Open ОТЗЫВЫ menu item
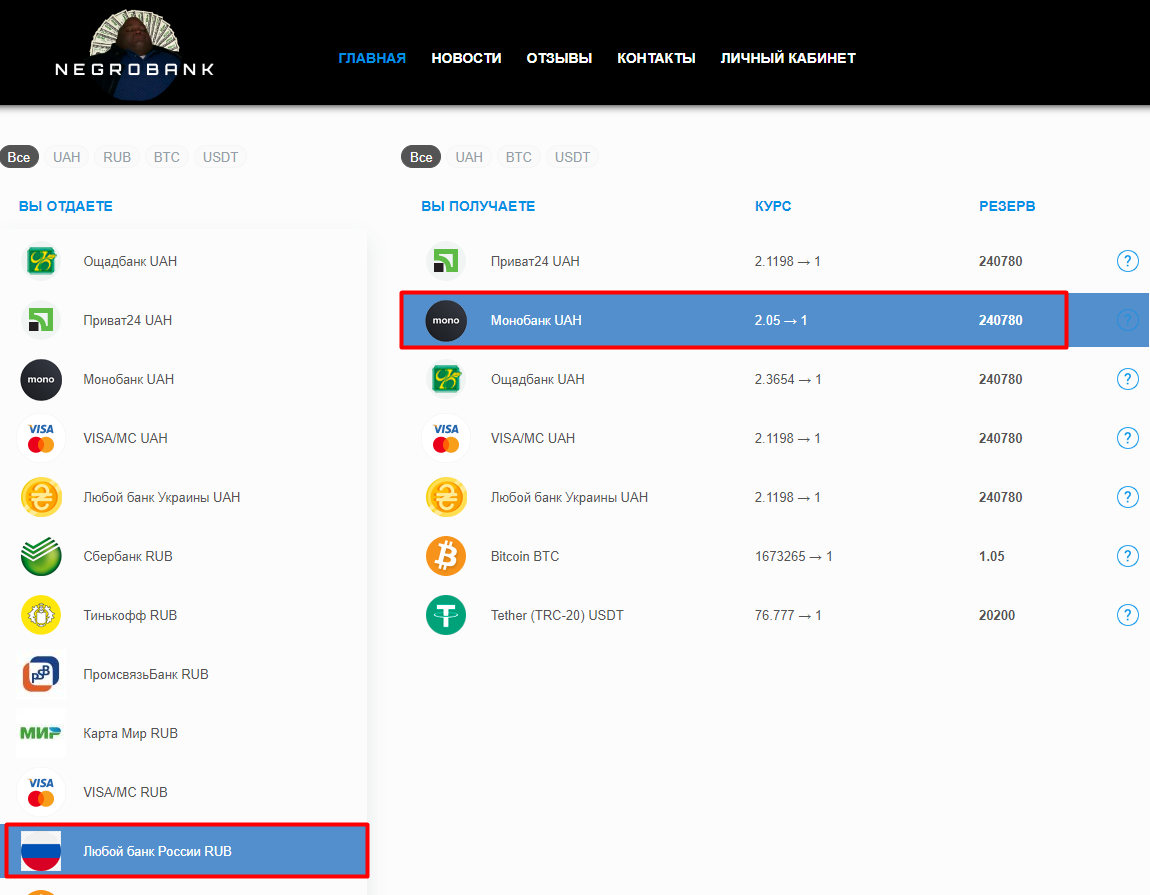 [559, 58]
